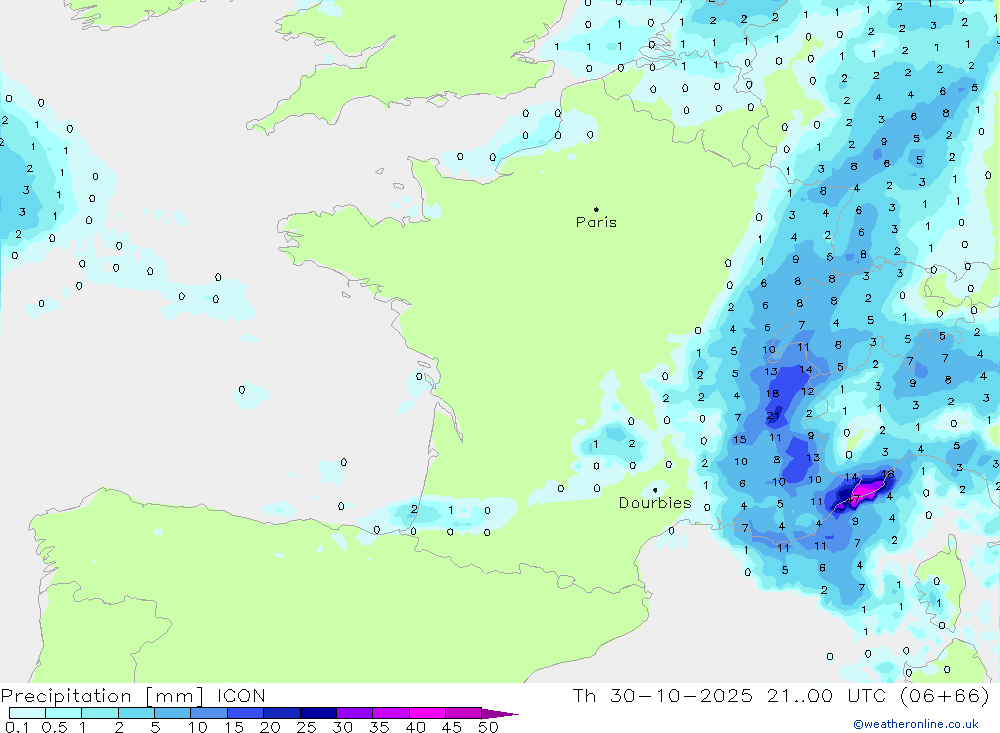Image resolution: width=1000 pixels, height=733 pixels.
Task: Click the 'Precipitation [mm] ICON' title text
Action: coord(133,695)
